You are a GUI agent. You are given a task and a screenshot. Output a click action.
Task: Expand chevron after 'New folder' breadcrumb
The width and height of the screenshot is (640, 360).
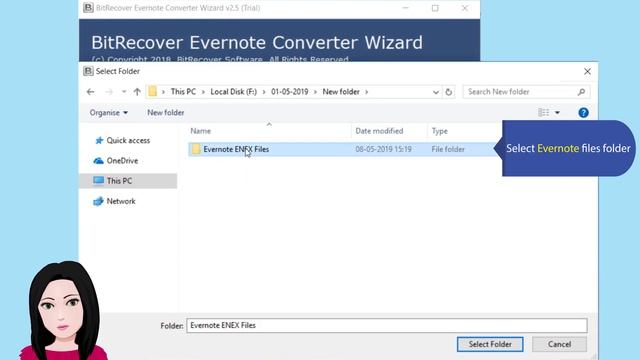click(367, 92)
